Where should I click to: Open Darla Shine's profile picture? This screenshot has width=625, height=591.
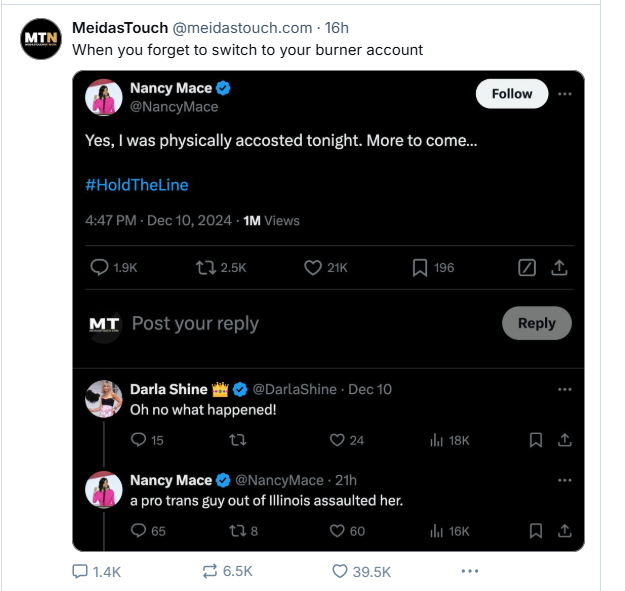click(104, 397)
